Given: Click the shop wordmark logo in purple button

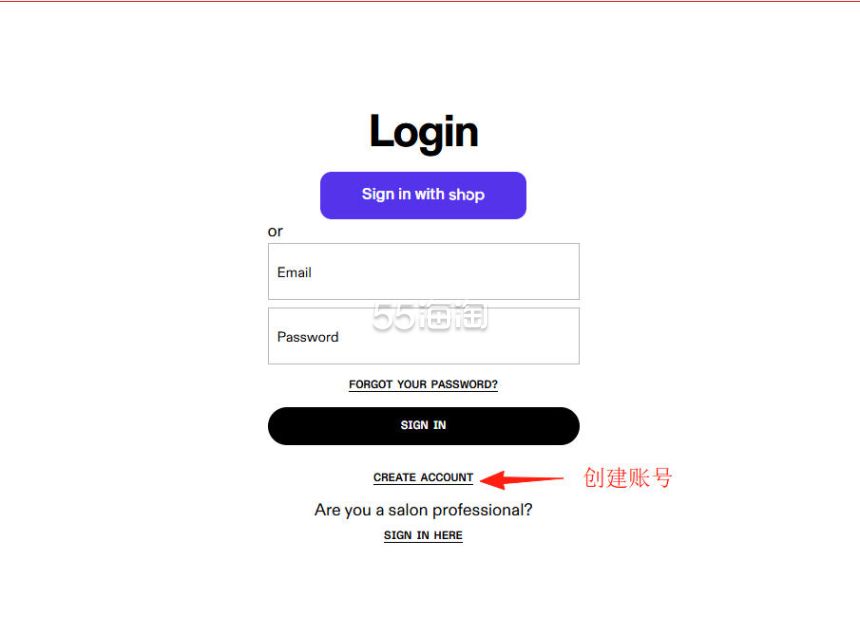Looking at the screenshot, I should point(466,195).
